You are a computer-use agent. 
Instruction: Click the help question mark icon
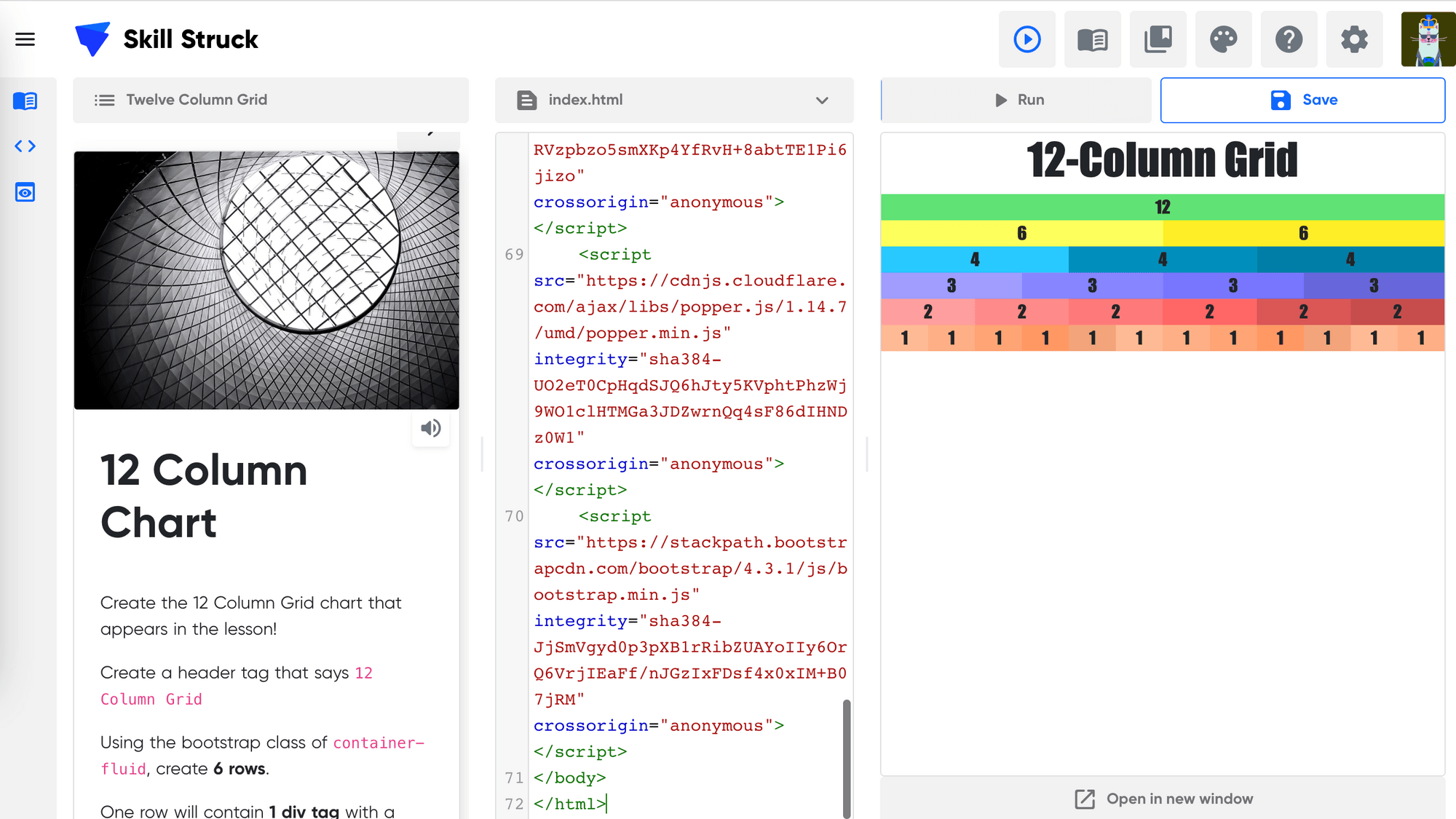point(1289,39)
